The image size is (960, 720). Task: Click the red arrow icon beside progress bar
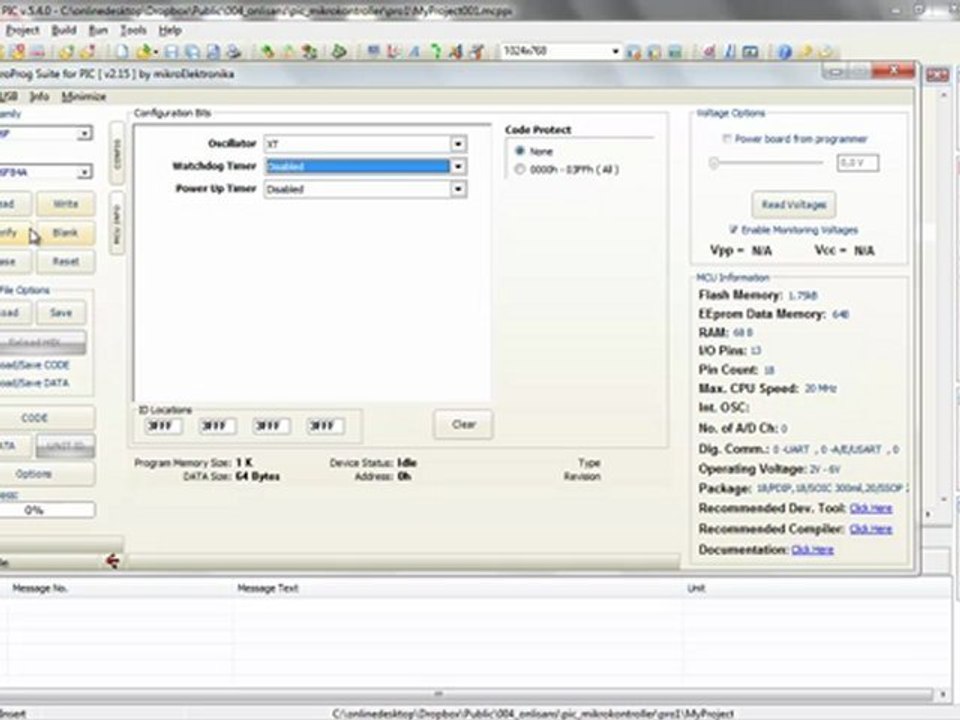coord(112,560)
